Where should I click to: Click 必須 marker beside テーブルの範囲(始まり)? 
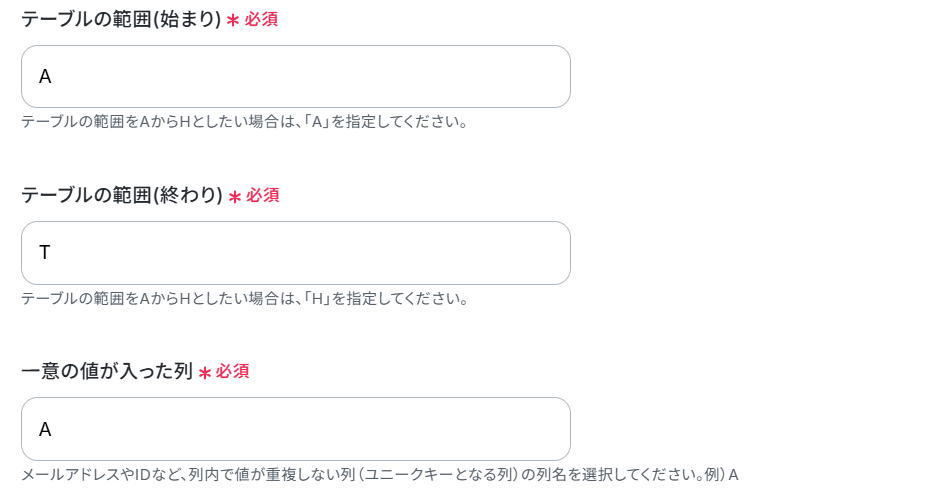(x=261, y=19)
